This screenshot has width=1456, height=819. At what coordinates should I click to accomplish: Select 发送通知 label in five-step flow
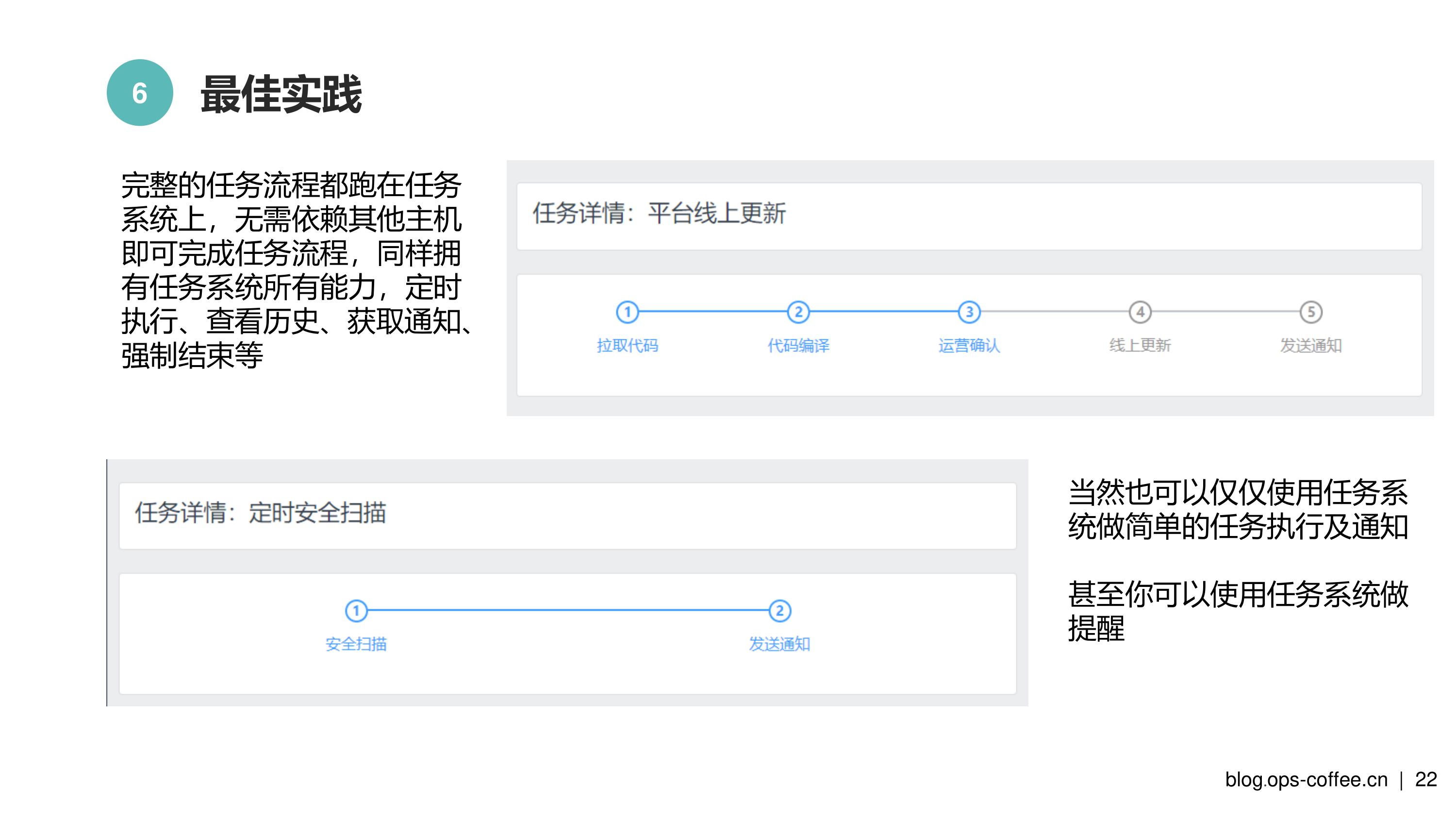click(x=1311, y=345)
